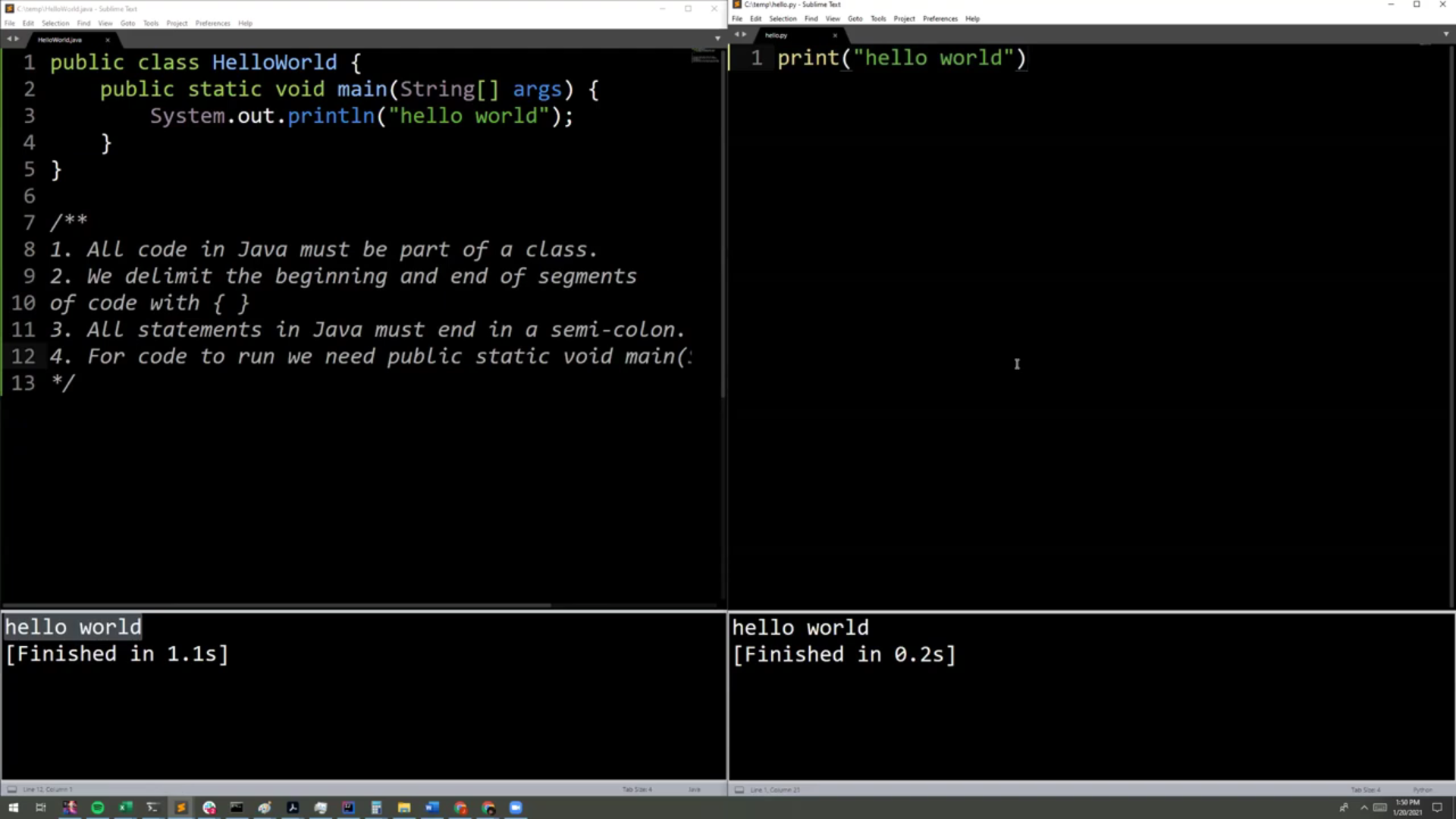This screenshot has width=1456, height=819.
Task: Open Paint from the taskbar
Action: pyautogui.click(x=265, y=808)
